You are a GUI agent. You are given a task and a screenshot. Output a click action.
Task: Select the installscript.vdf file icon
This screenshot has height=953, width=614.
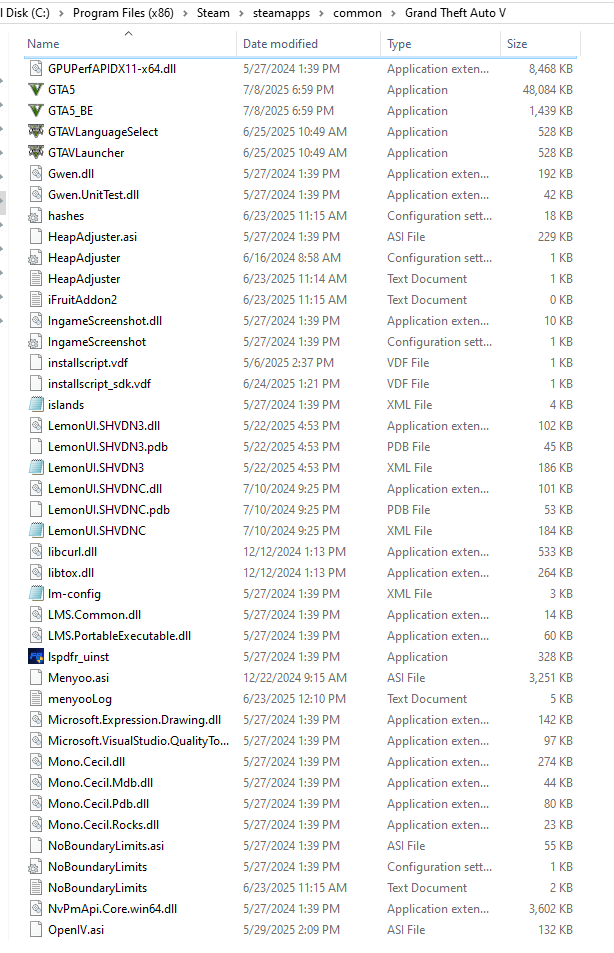36,363
